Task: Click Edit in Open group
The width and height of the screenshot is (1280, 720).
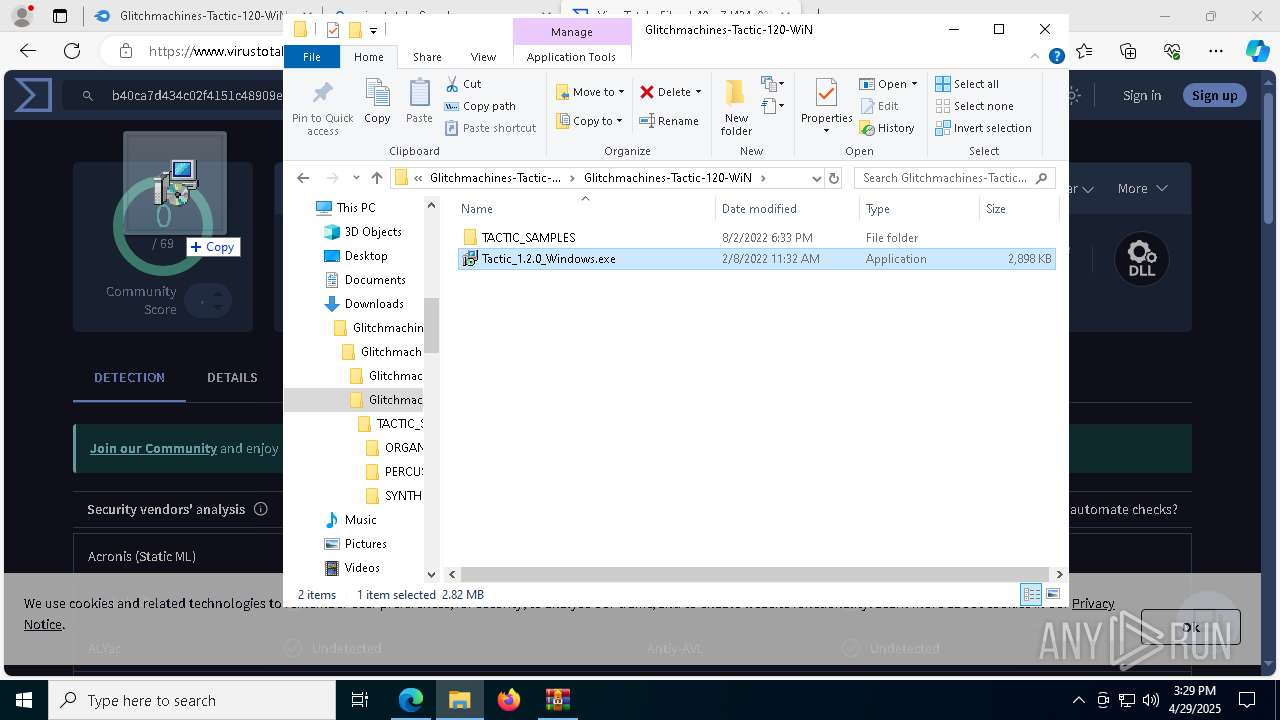Action: [879, 106]
